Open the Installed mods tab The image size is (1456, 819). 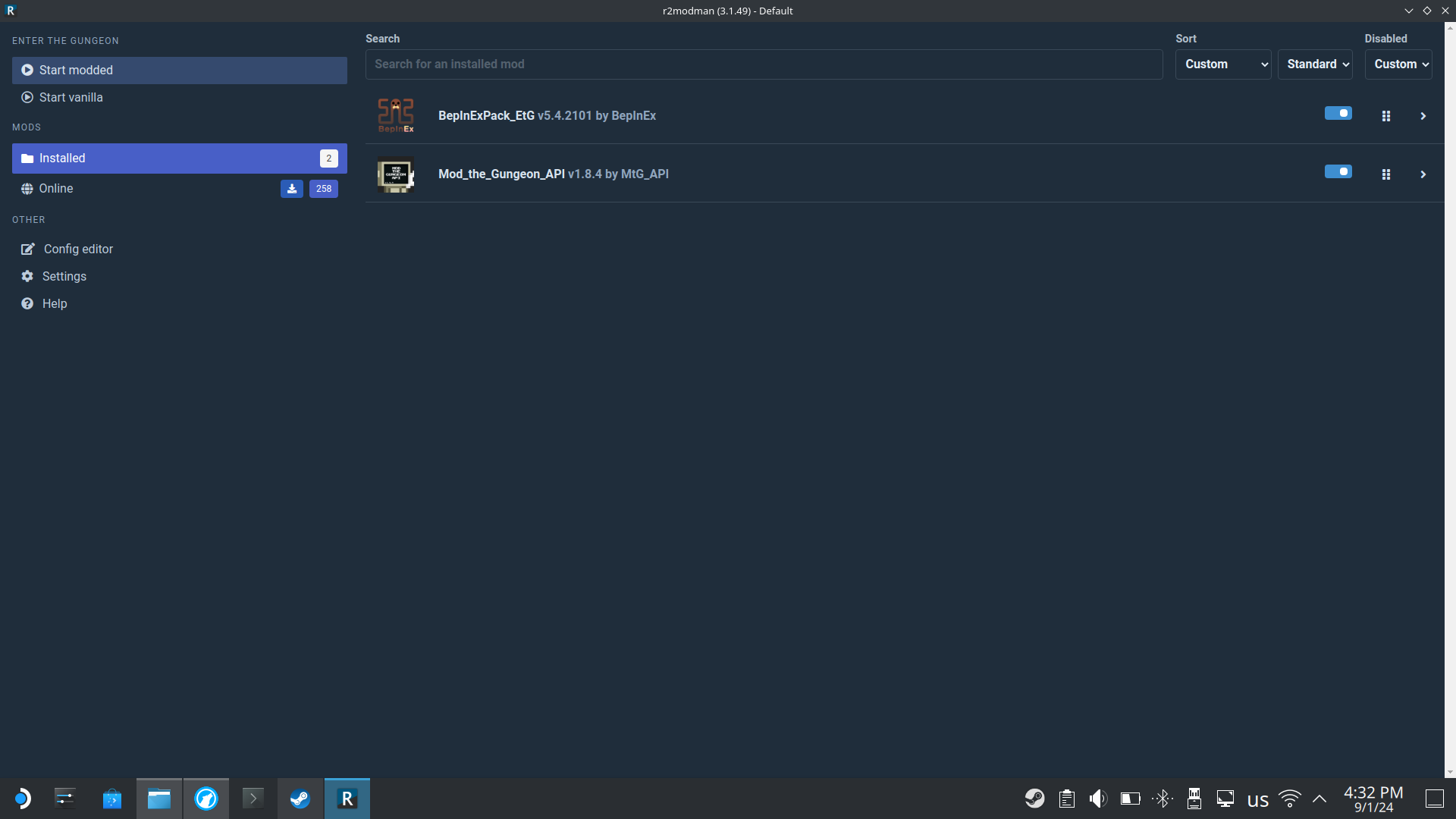click(180, 158)
